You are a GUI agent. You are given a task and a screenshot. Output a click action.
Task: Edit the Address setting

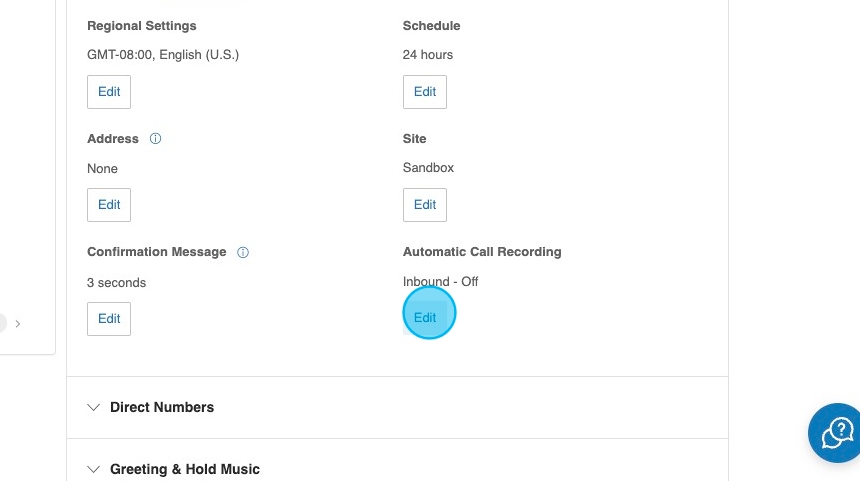[x=109, y=205]
